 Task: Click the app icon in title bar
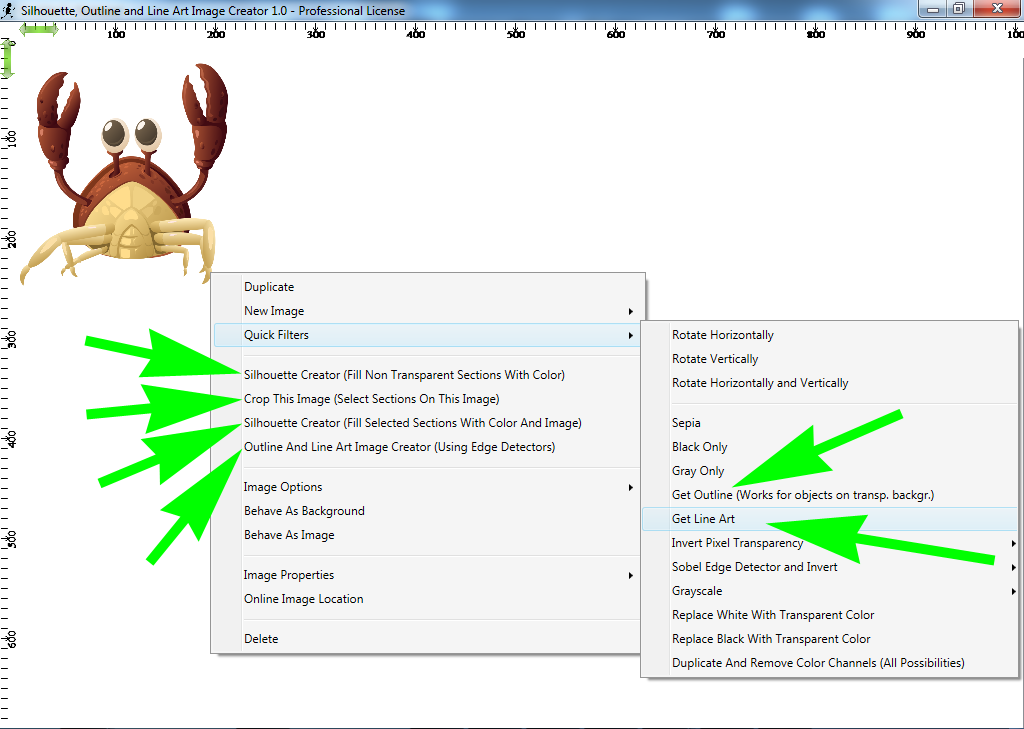pyautogui.click(x=8, y=10)
